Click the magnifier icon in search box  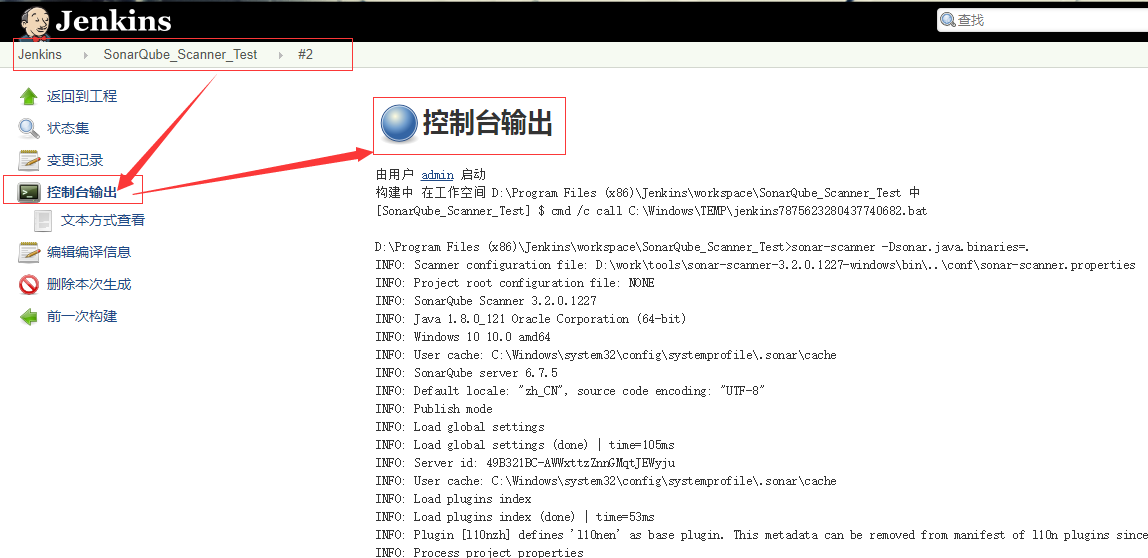948,21
